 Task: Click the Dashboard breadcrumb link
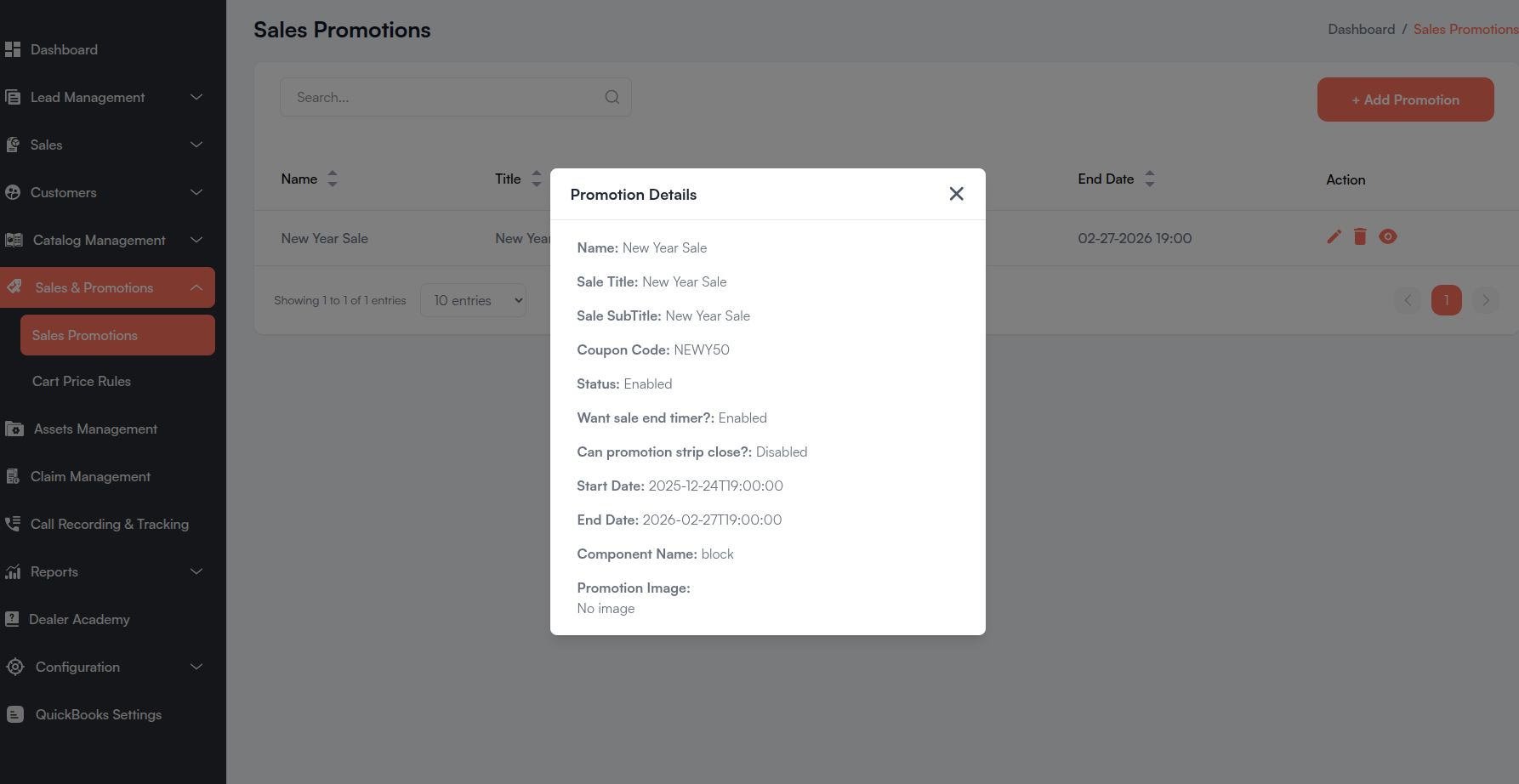1361,29
